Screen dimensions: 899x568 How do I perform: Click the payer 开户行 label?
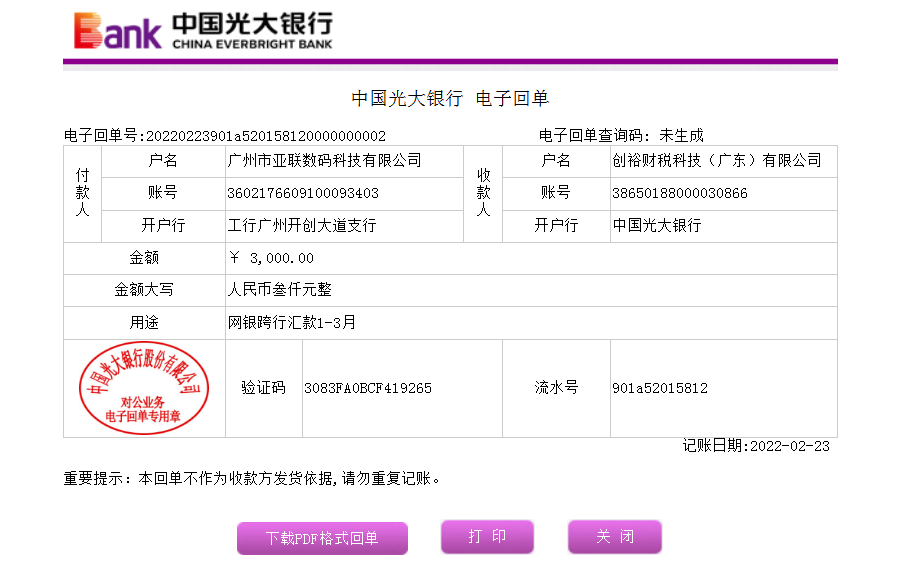tap(163, 225)
